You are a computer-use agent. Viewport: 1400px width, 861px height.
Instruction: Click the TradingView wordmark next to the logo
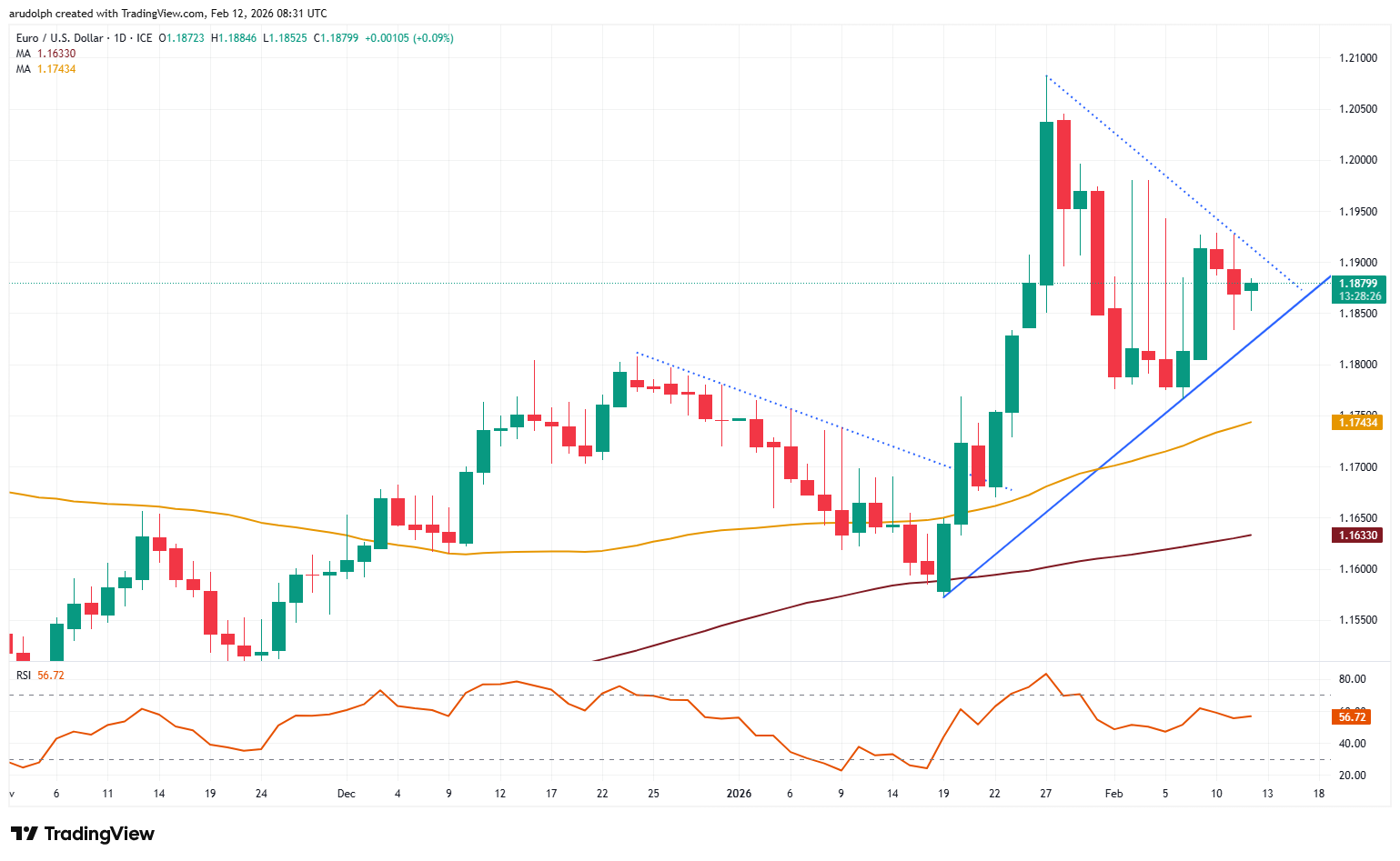[x=100, y=834]
